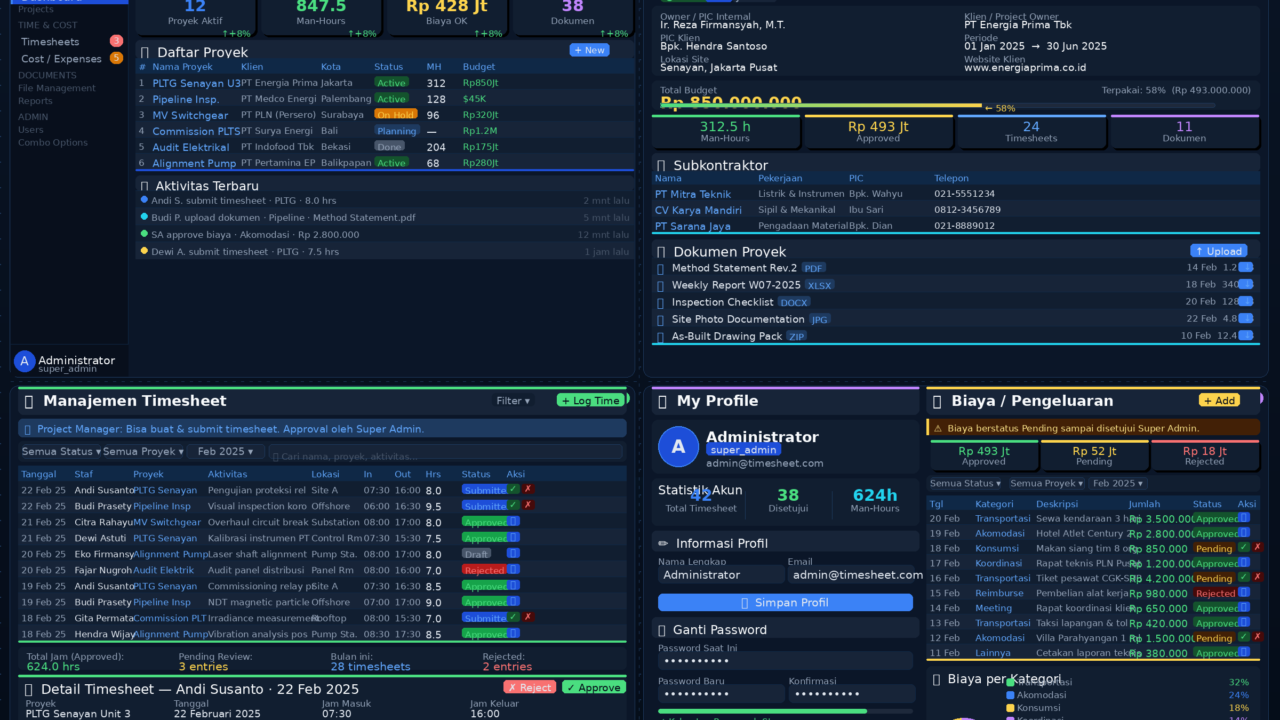The height and width of the screenshot is (720, 1280).
Task: Download the Weekly Report W07-2025 file
Action: coord(1246,285)
